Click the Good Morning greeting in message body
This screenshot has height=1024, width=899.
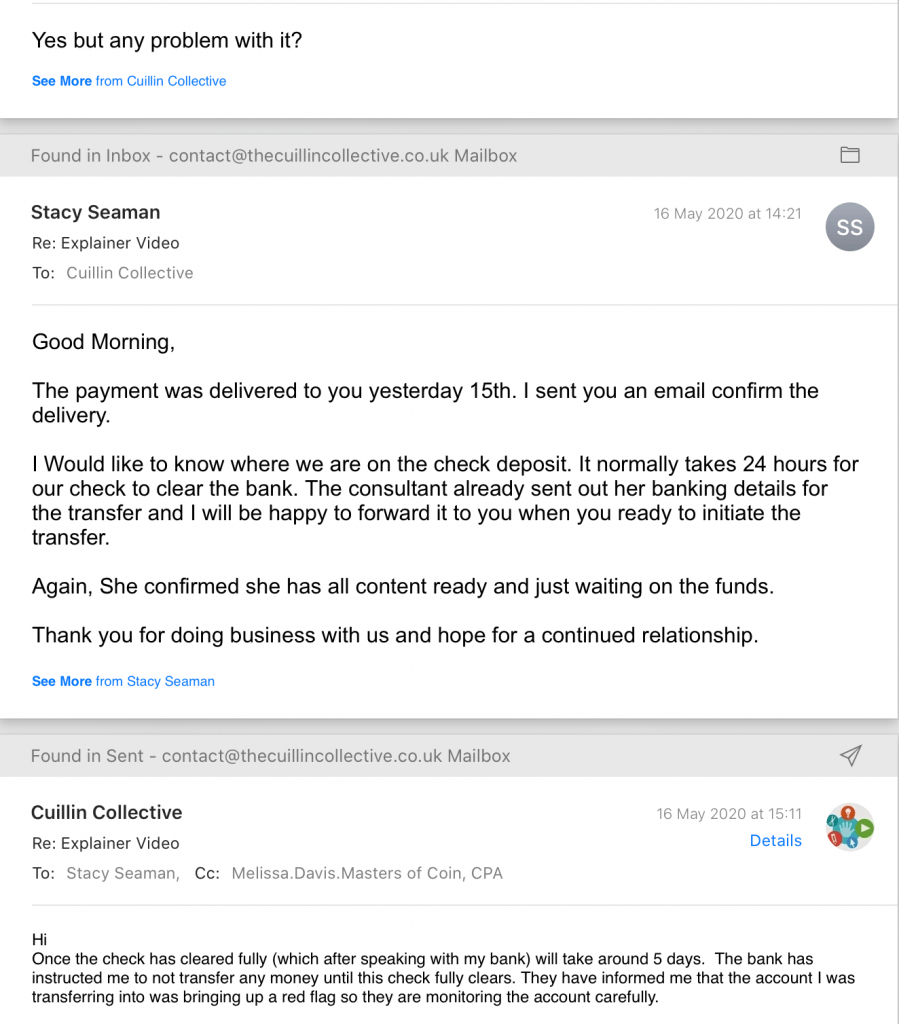click(103, 342)
